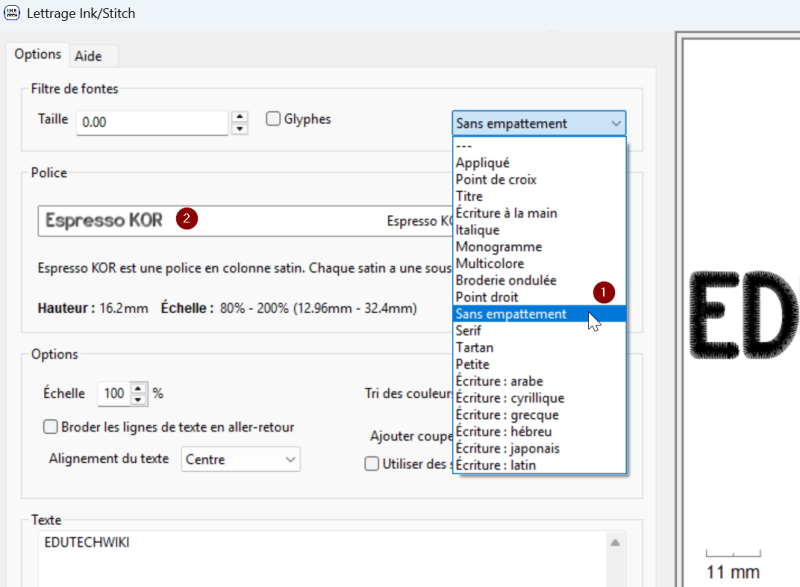
Task: Select Tartan from the dropdown list
Action: (x=539, y=348)
